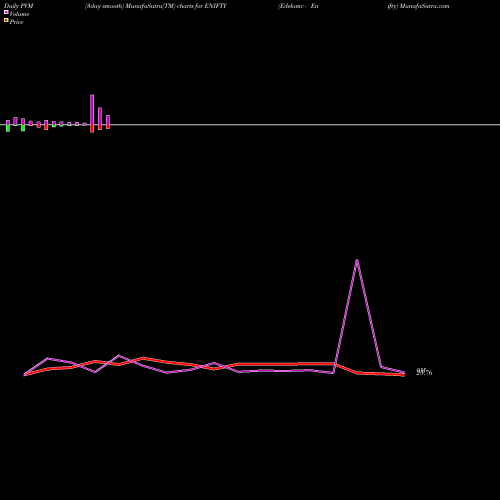The width and height of the screenshot is (500, 500).
Task: Click the red-green Price legend swatch
Action: 6,21
